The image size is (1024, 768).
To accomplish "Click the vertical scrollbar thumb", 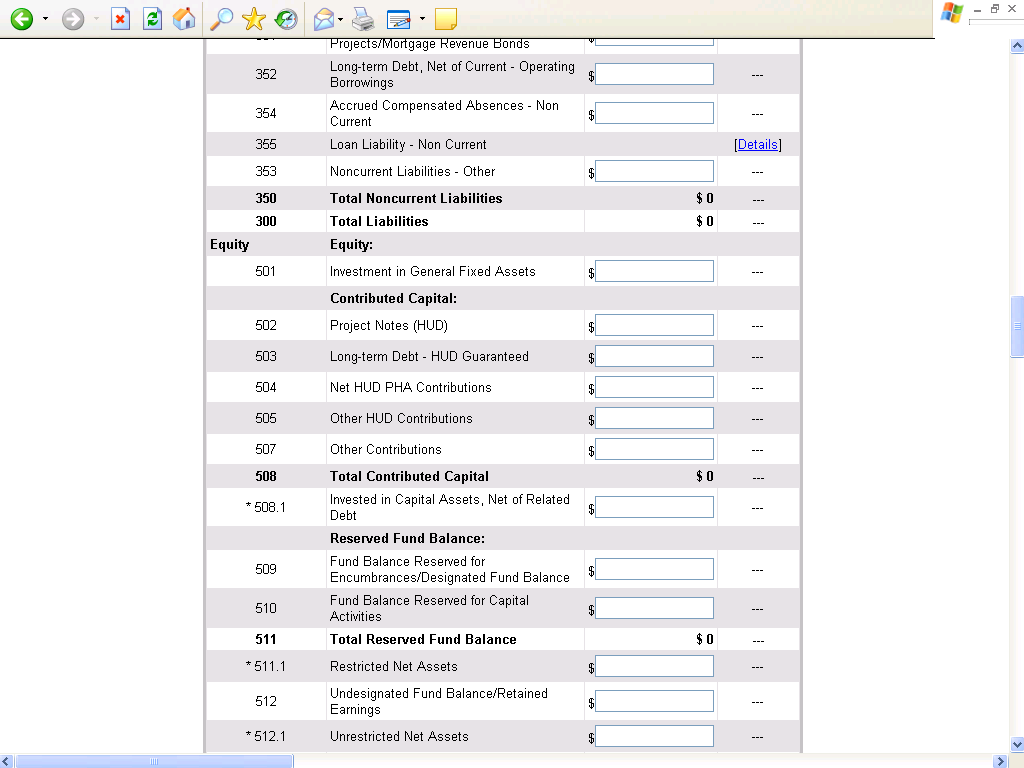I will coord(1017,326).
